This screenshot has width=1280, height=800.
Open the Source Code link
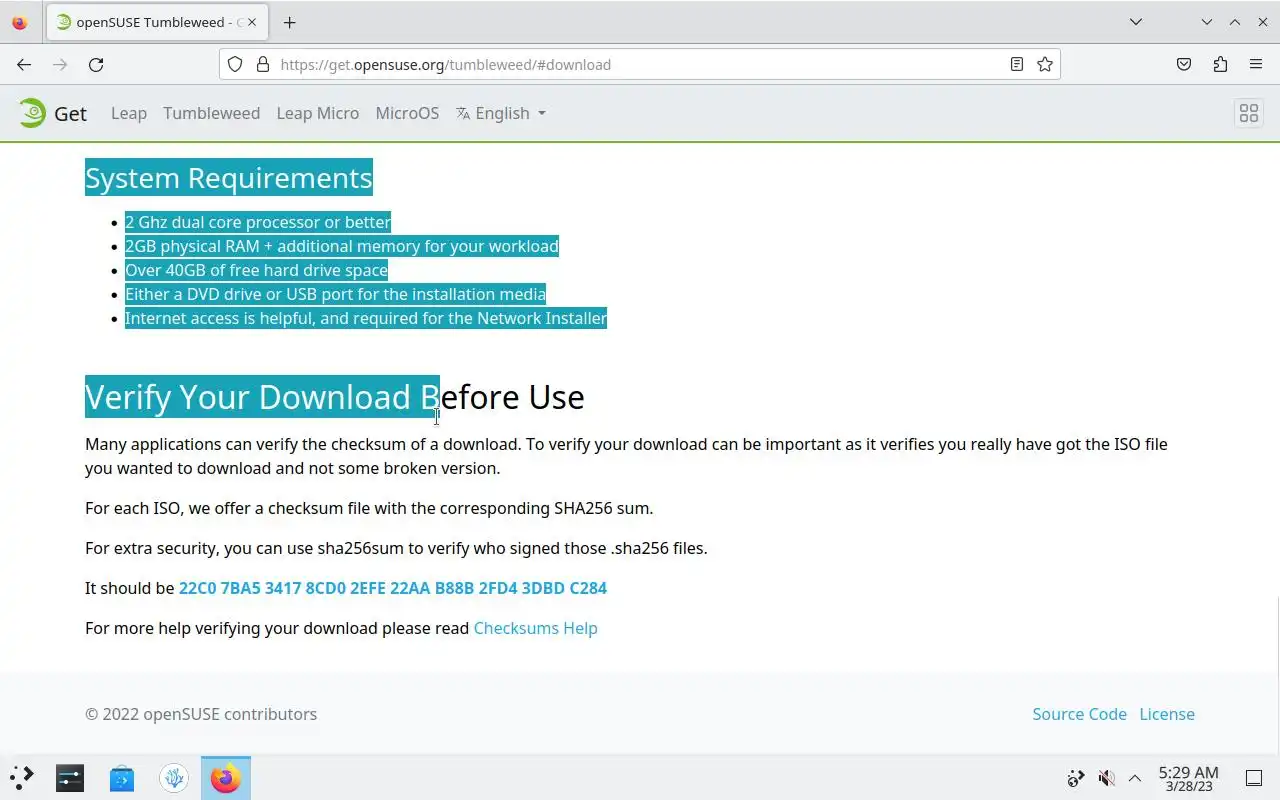point(1079,714)
